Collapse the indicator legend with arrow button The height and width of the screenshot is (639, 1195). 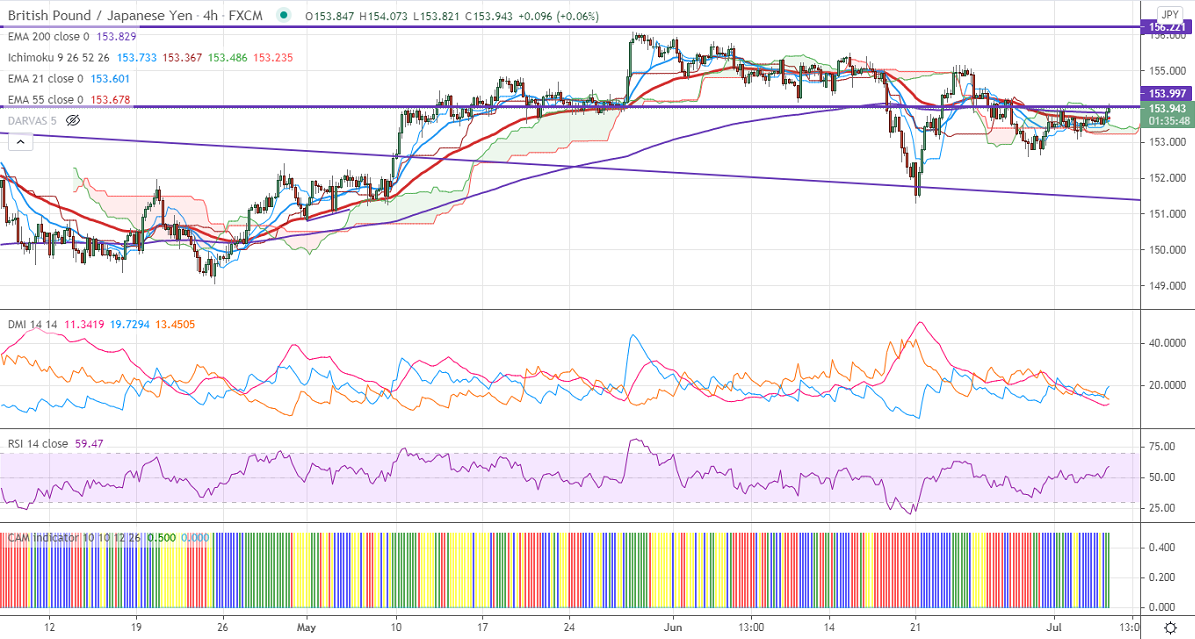tap(20, 142)
